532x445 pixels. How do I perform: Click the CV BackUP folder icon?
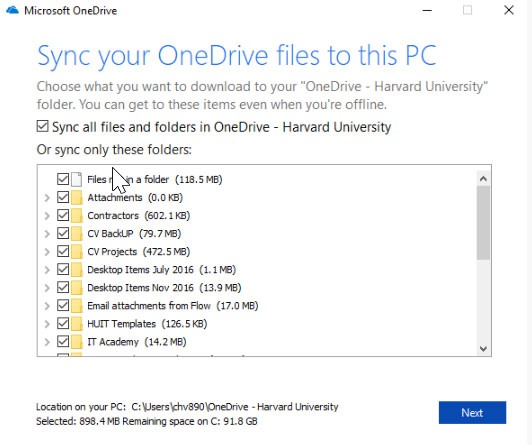tap(77, 233)
